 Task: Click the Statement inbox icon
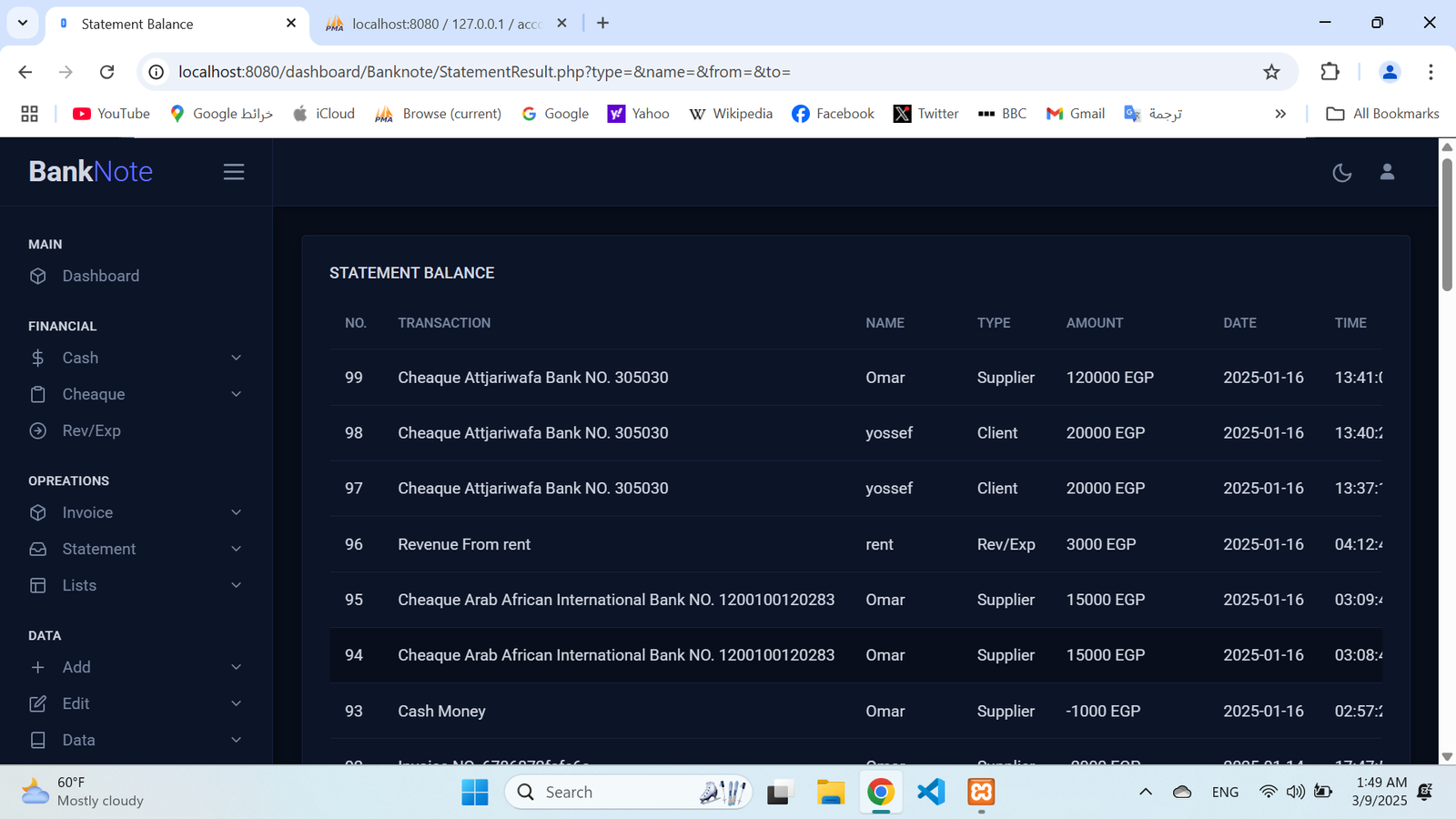click(x=38, y=549)
